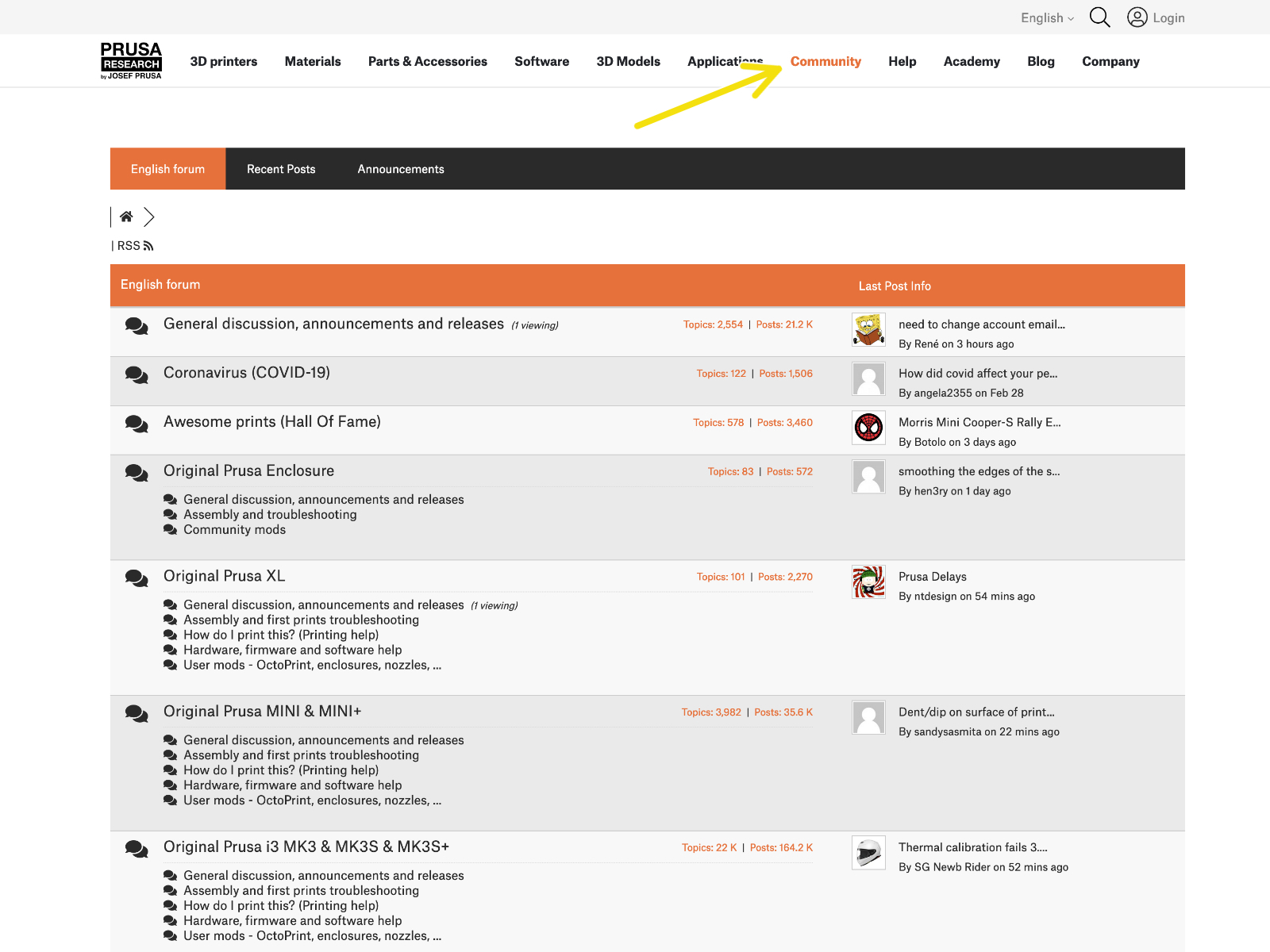Viewport: 1270px width, 952px height.
Task: Open the Coronavirus (COVID-19) forum
Action: 247,373
